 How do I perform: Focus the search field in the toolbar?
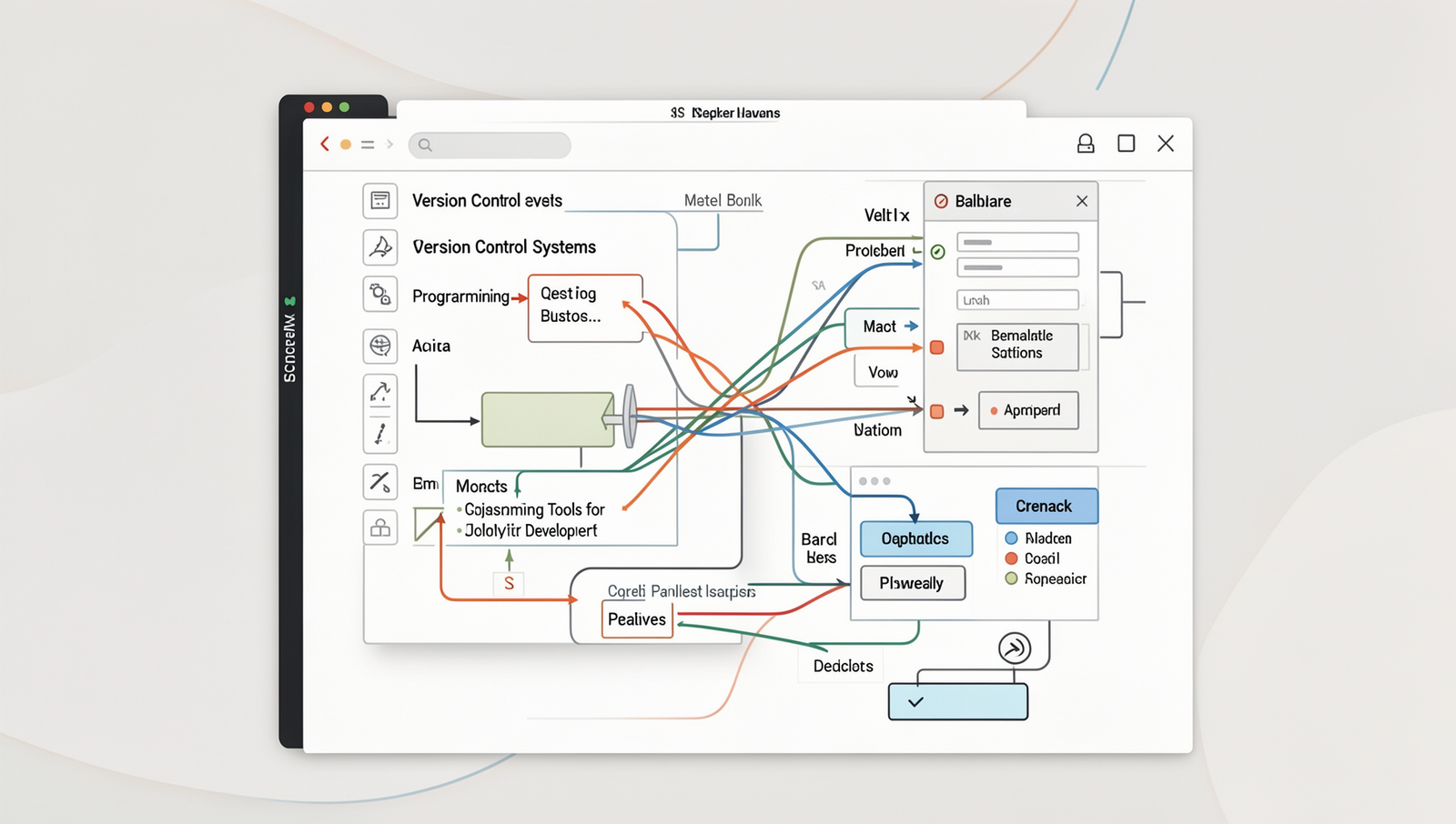coord(490,145)
